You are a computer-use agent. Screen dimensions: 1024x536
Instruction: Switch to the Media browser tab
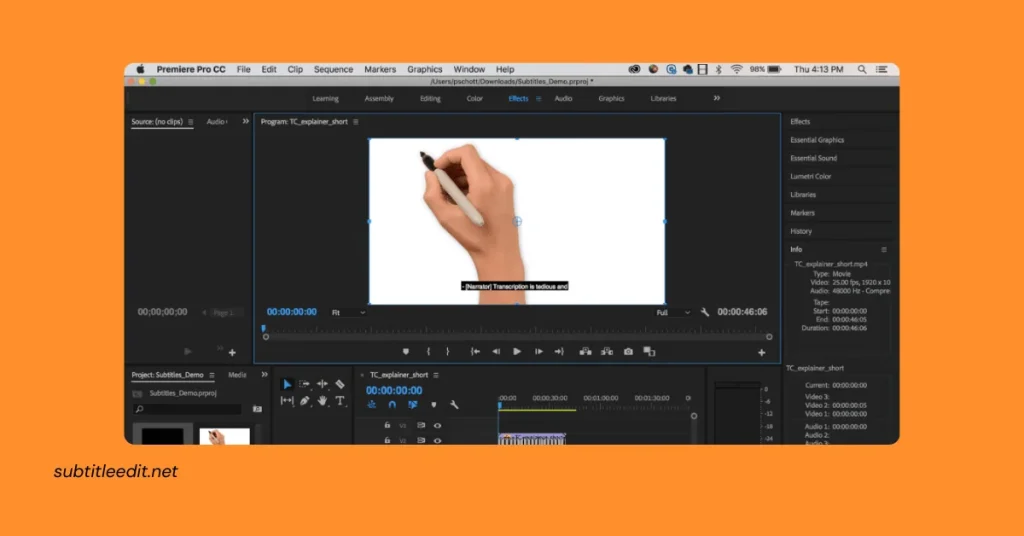click(x=237, y=375)
